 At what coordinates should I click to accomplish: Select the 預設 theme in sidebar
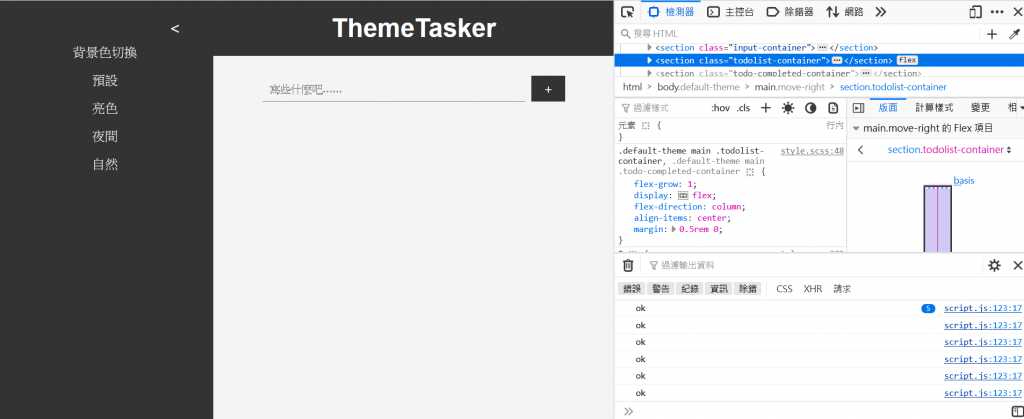click(x=105, y=81)
